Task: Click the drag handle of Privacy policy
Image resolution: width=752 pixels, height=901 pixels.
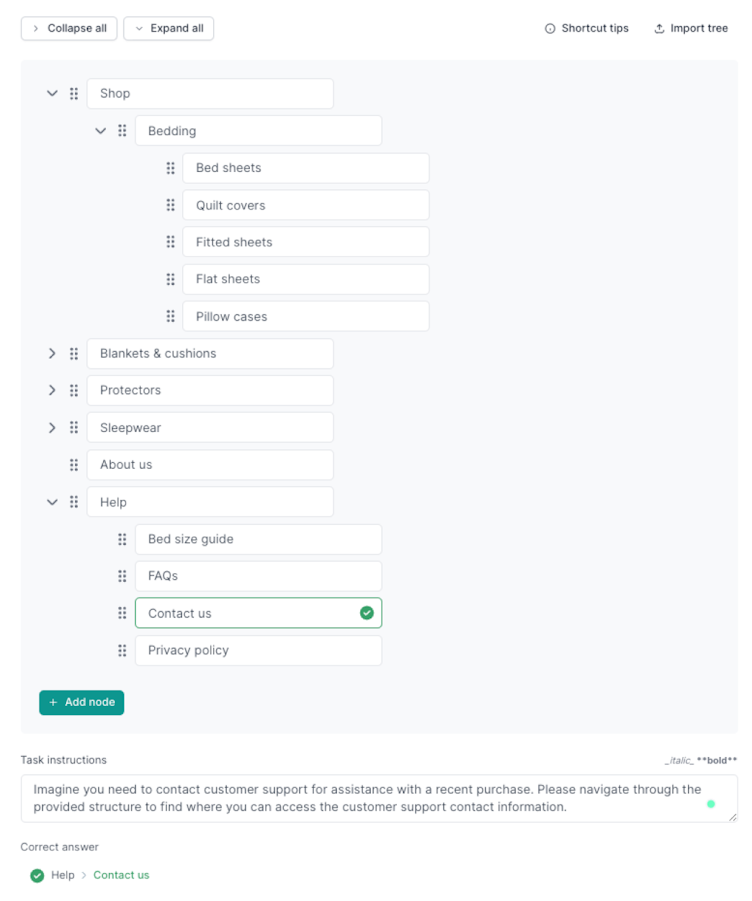Action: click(x=122, y=650)
